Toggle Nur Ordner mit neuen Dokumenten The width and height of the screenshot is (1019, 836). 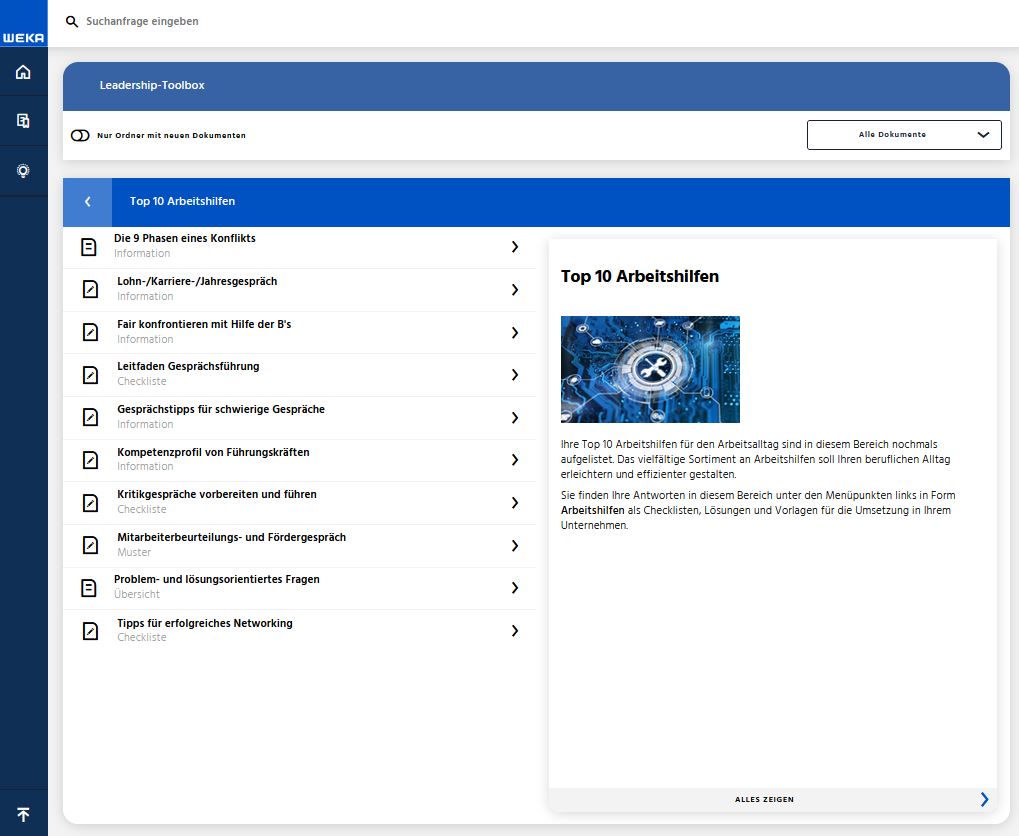80,135
